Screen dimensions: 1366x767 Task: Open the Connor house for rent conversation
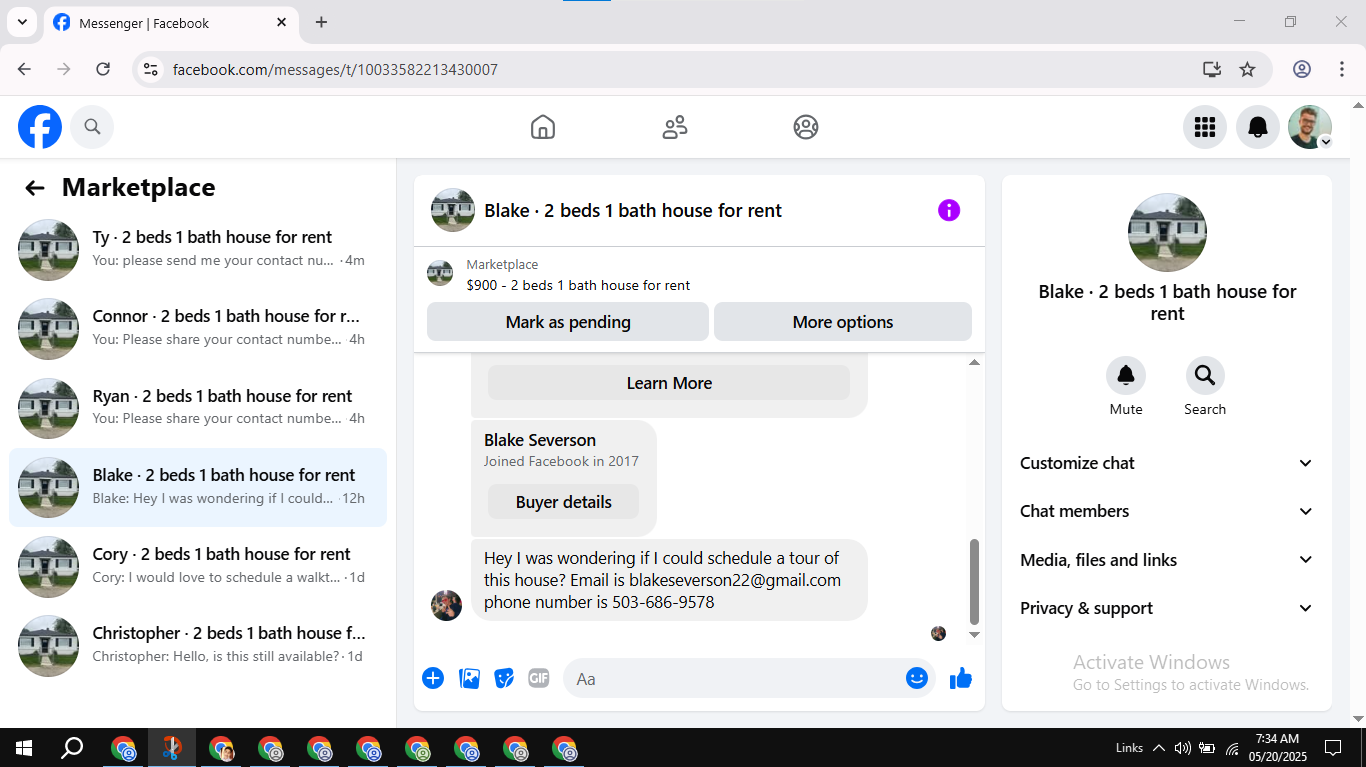(x=198, y=328)
